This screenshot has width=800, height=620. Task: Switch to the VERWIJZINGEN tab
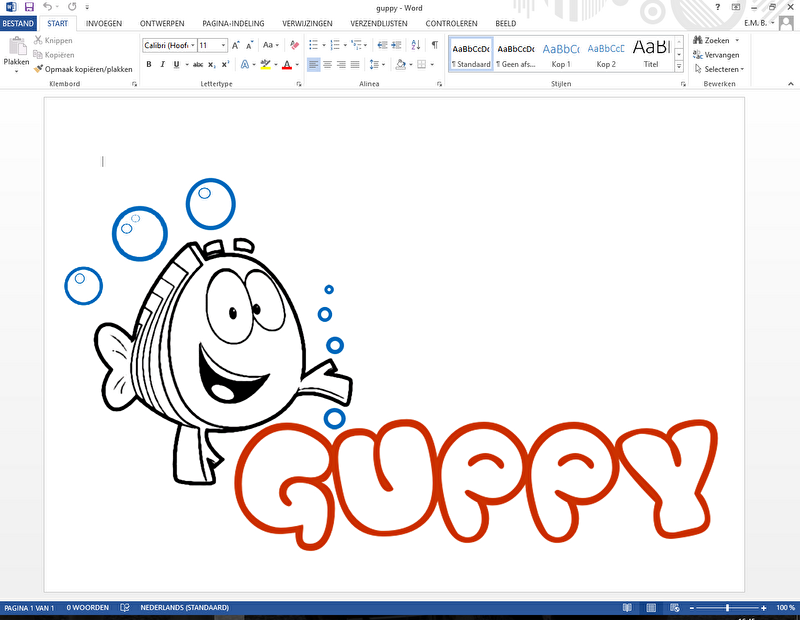(x=307, y=23)
